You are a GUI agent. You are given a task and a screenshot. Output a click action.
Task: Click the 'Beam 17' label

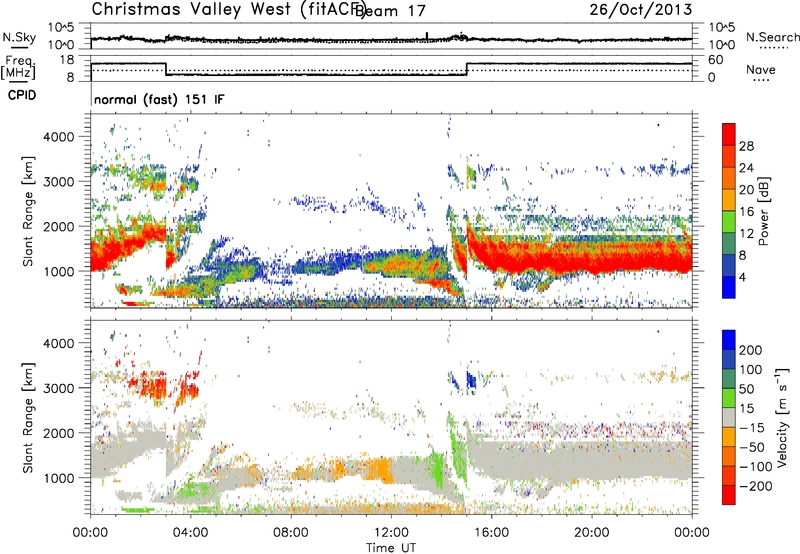pyautogui.click(x=390, y=11)
